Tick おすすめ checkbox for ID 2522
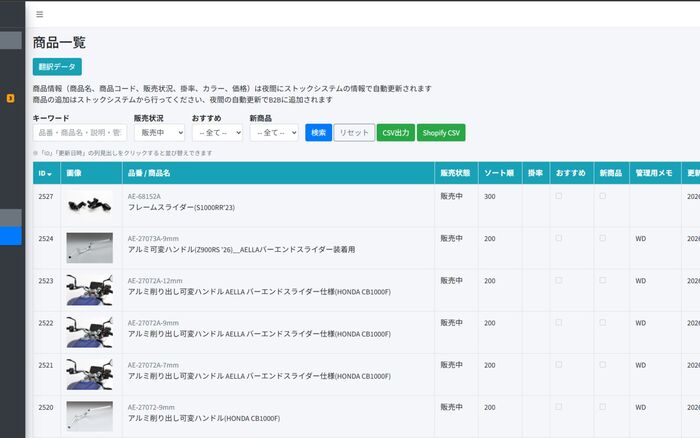 (558, 322)
